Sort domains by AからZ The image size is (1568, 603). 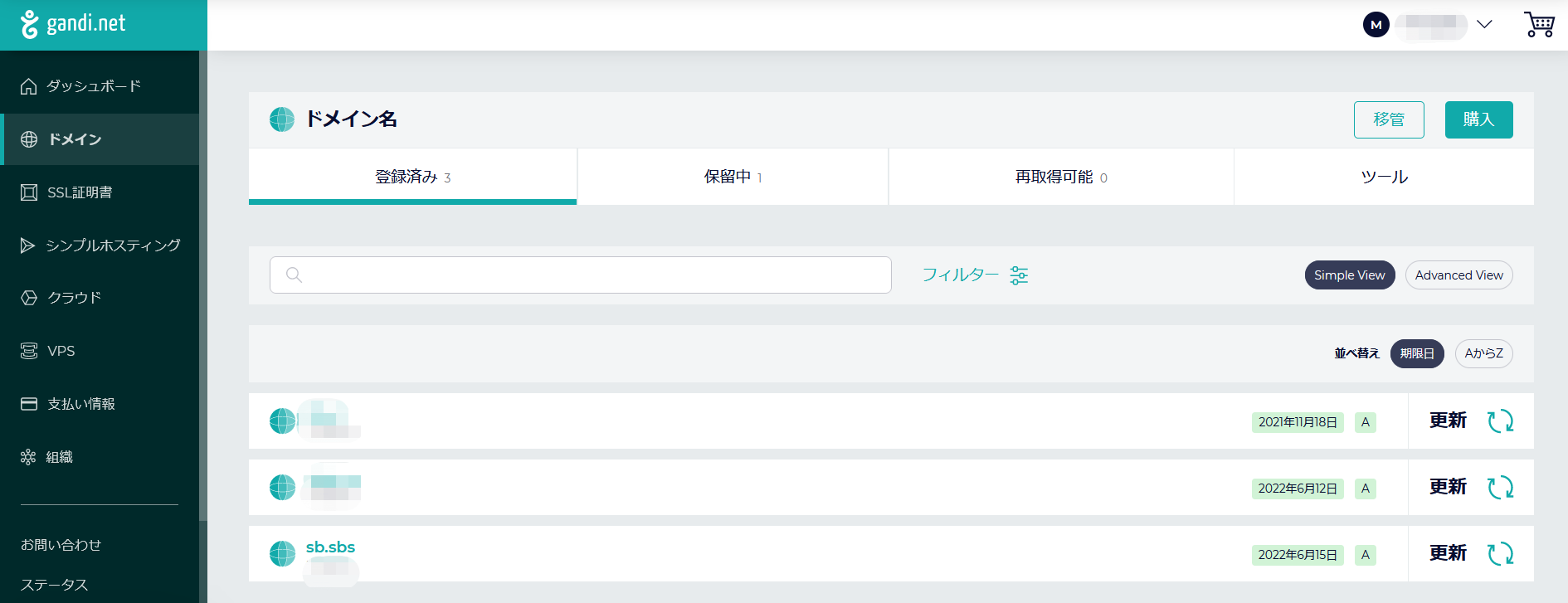tap(1483, 353)
